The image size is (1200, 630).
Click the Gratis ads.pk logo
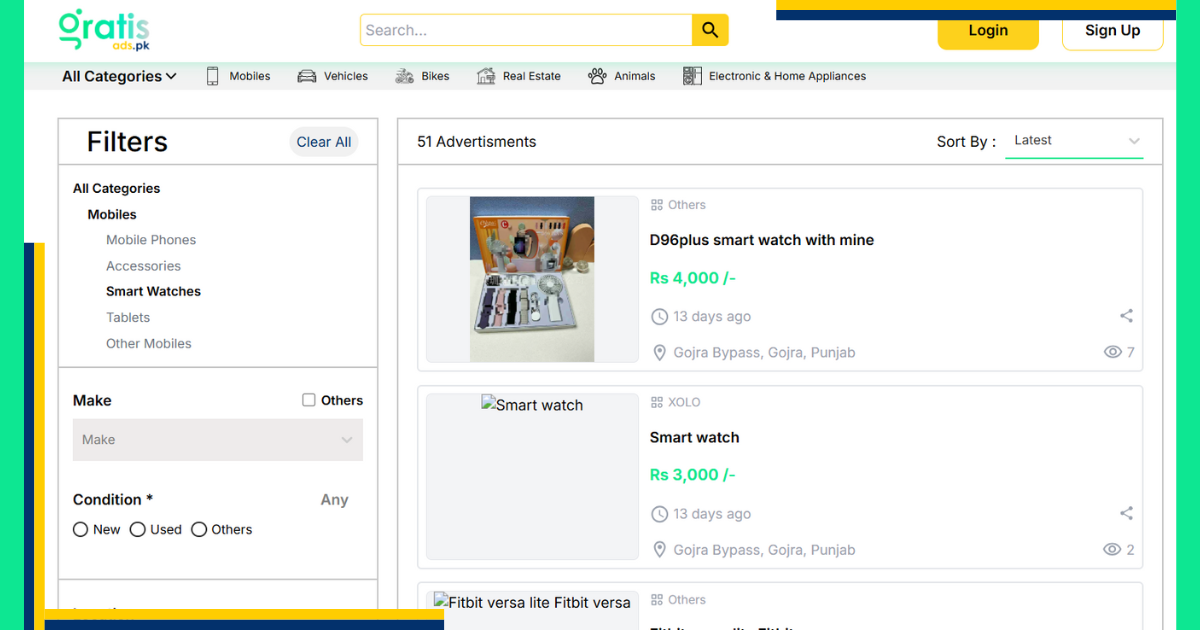tap(104, 30)
